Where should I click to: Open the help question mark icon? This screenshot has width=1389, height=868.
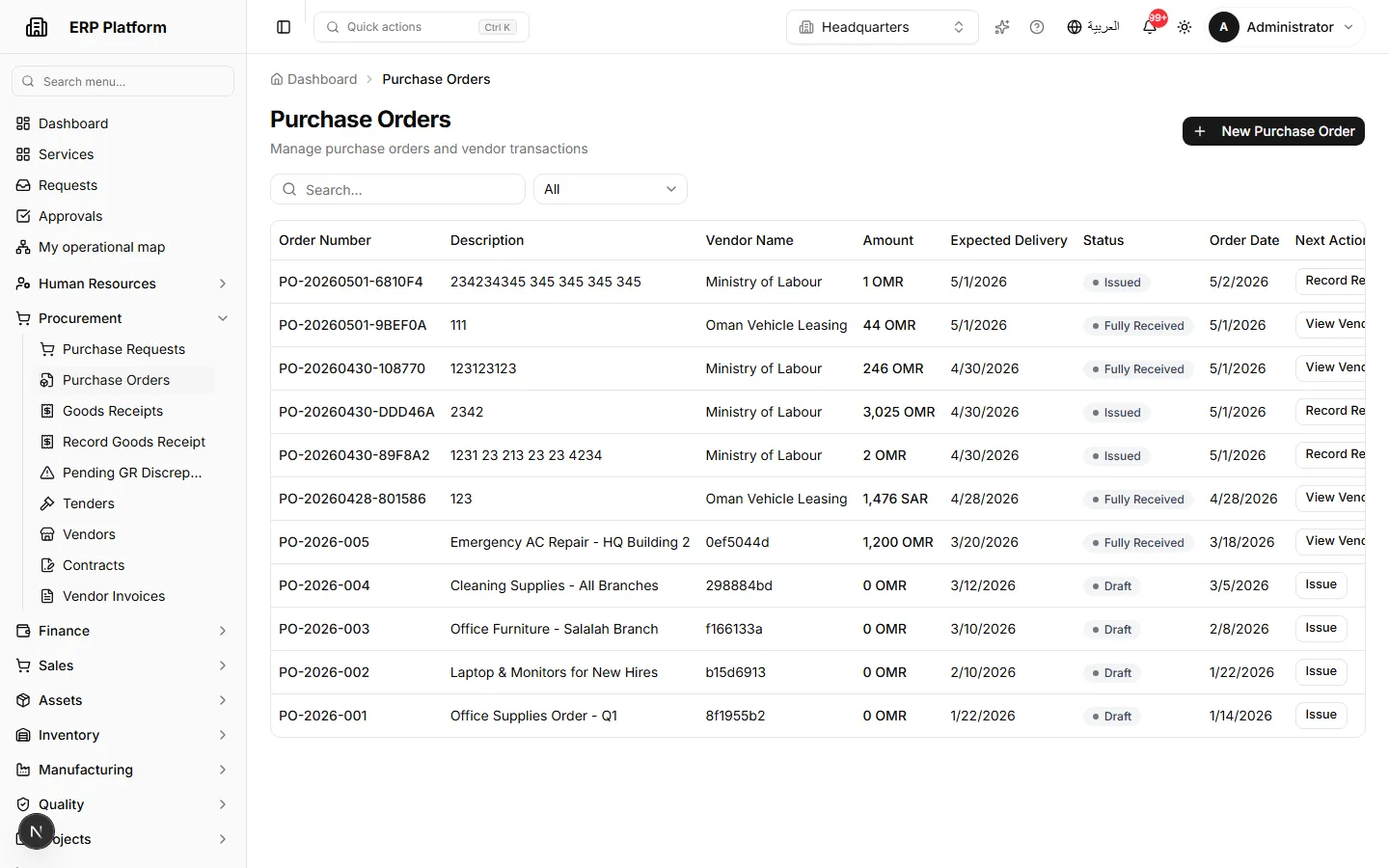(1037, 27)
